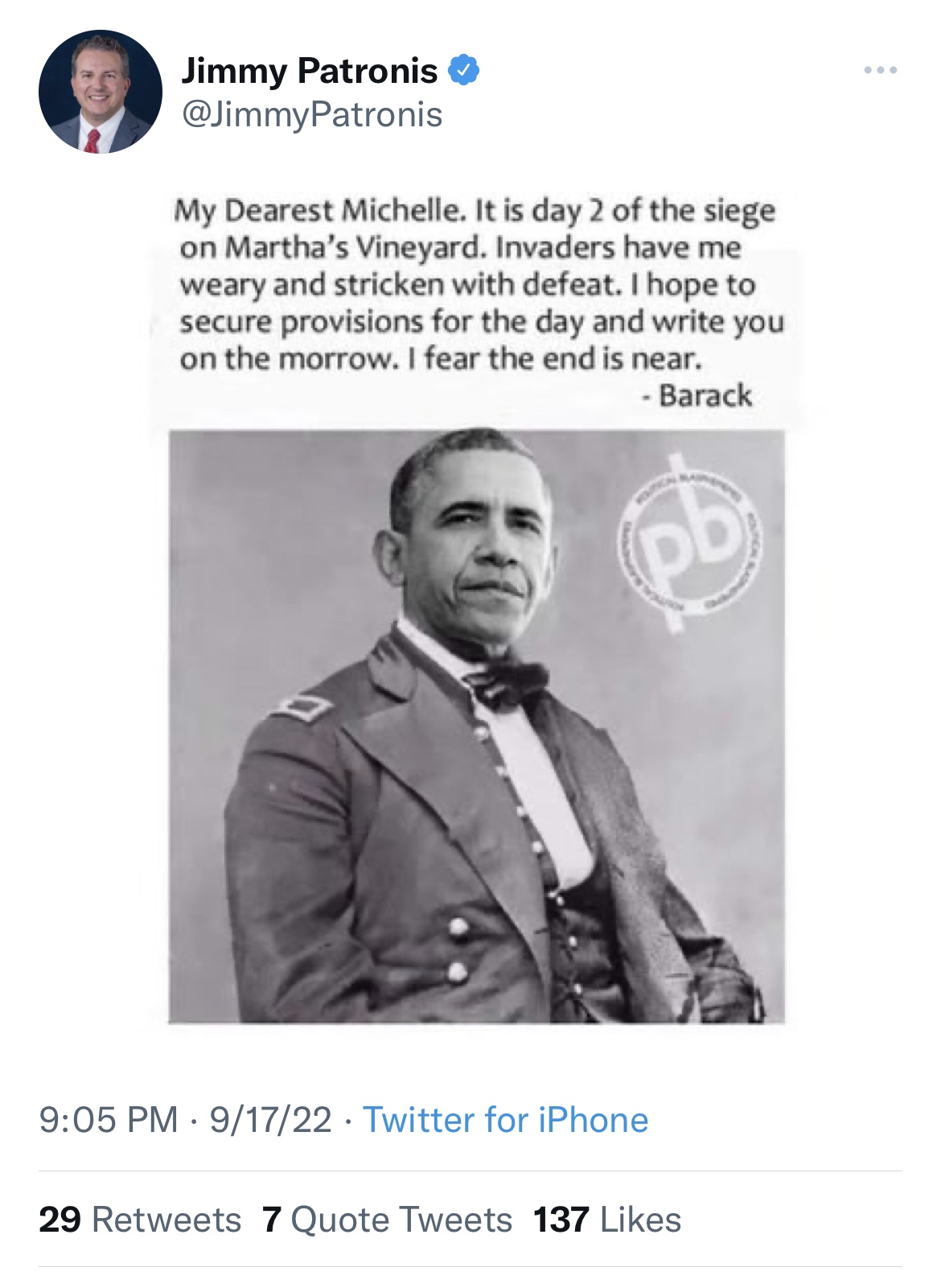Click the @JimmyPatronis handle
Image resolution: width=941 pixels, height=1288 pixels.
tap(312, 114)
